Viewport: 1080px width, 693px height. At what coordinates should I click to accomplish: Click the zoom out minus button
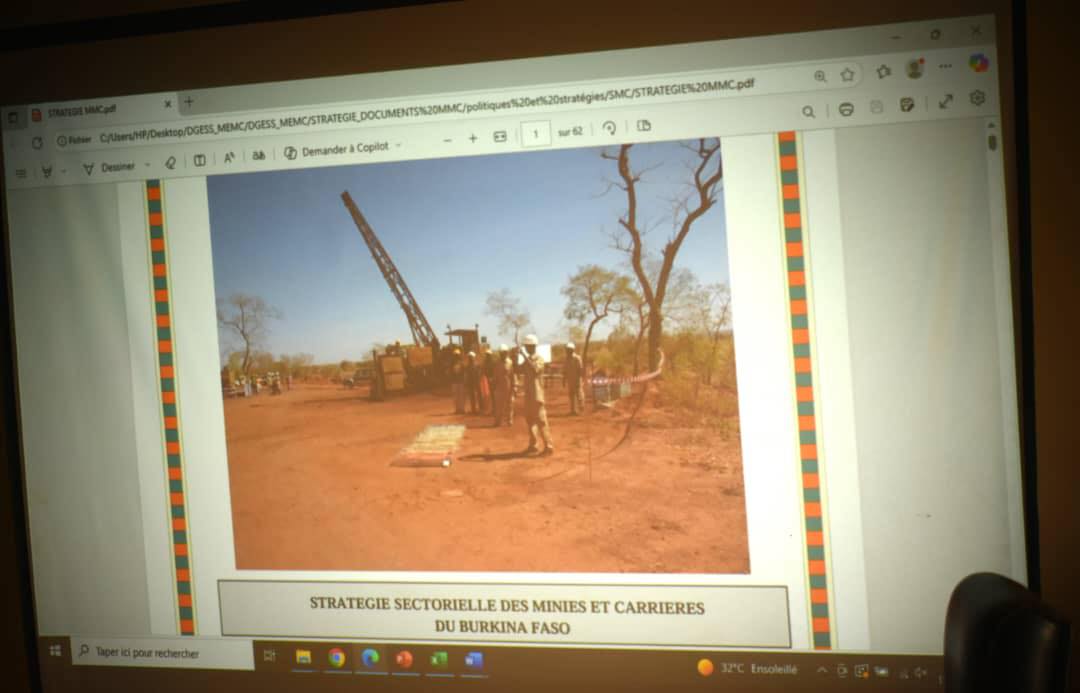(x=447, y=140)
